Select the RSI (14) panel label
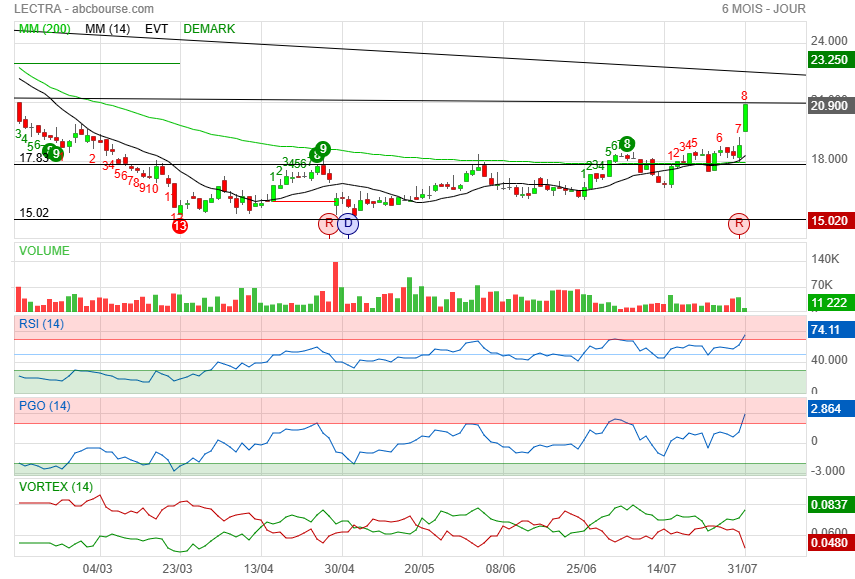Viewport: 855px width, 579px height. (x=41, y=324)
